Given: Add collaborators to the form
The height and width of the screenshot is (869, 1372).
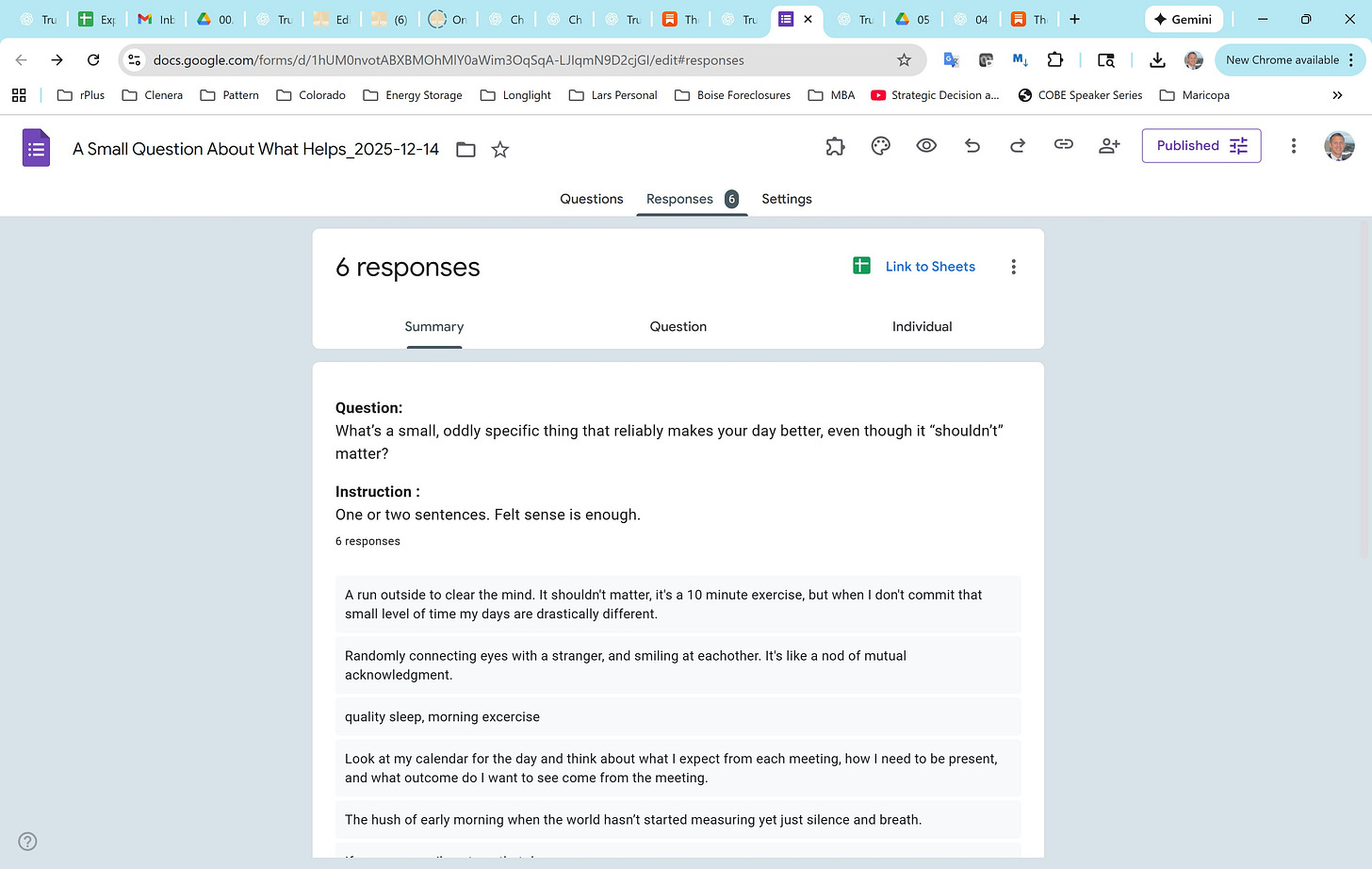Looking at the screenshot, I should (x=1109, y=145).
